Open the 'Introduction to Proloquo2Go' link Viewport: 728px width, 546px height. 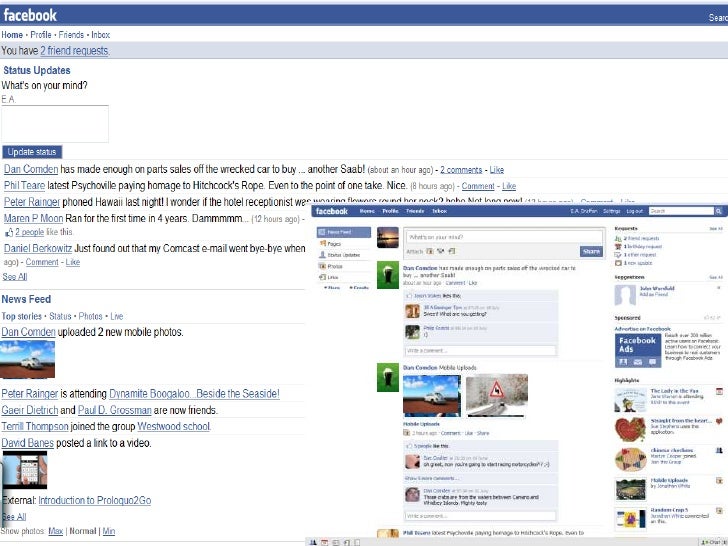click(95, 500)
